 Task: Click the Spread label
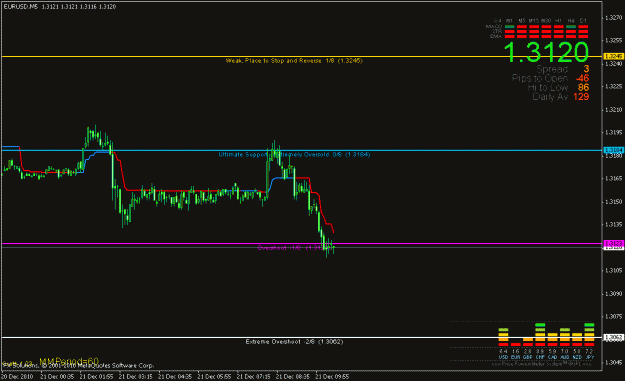pos(552,69)
